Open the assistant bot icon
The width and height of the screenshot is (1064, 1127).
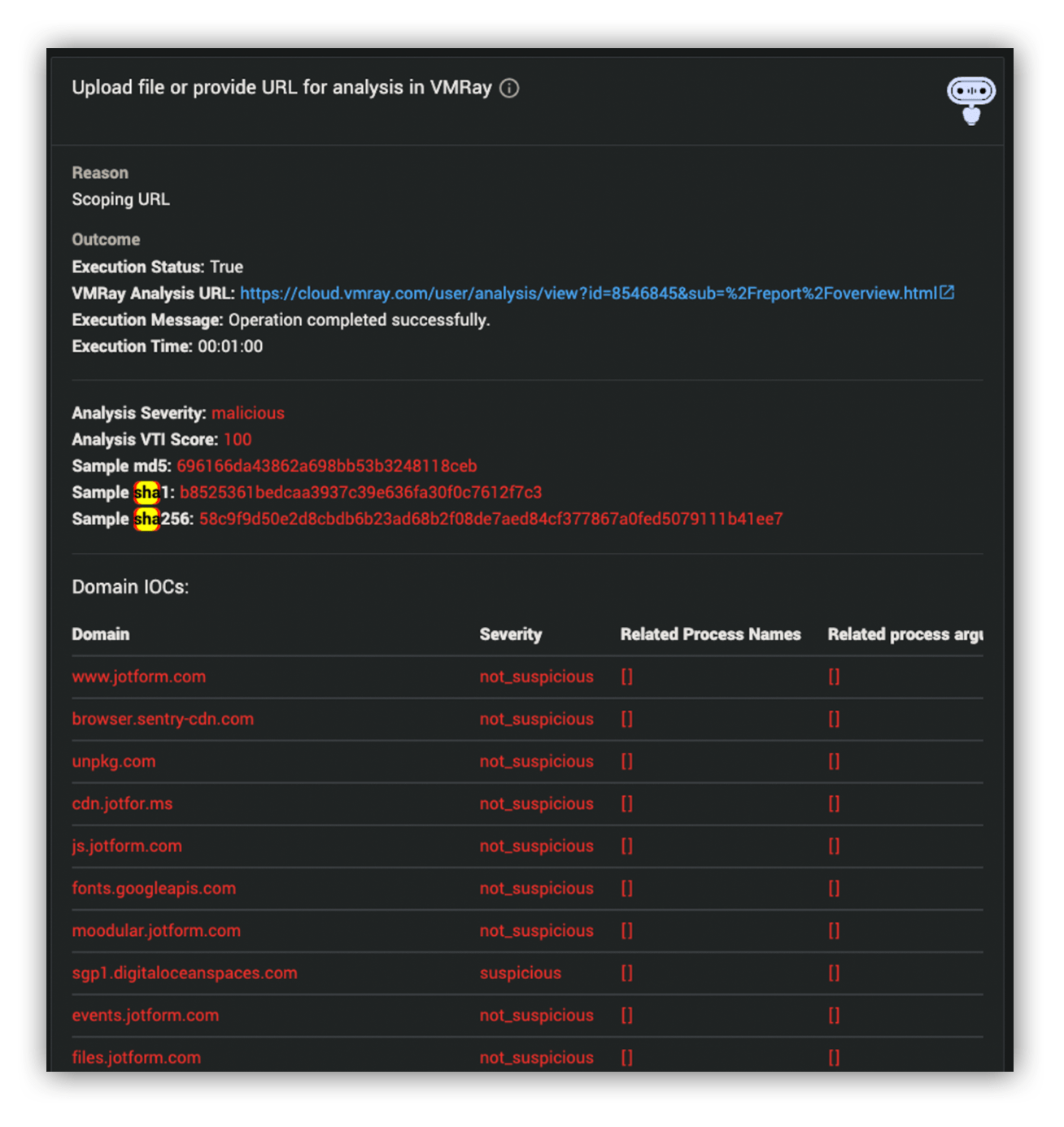coord(970,100)
